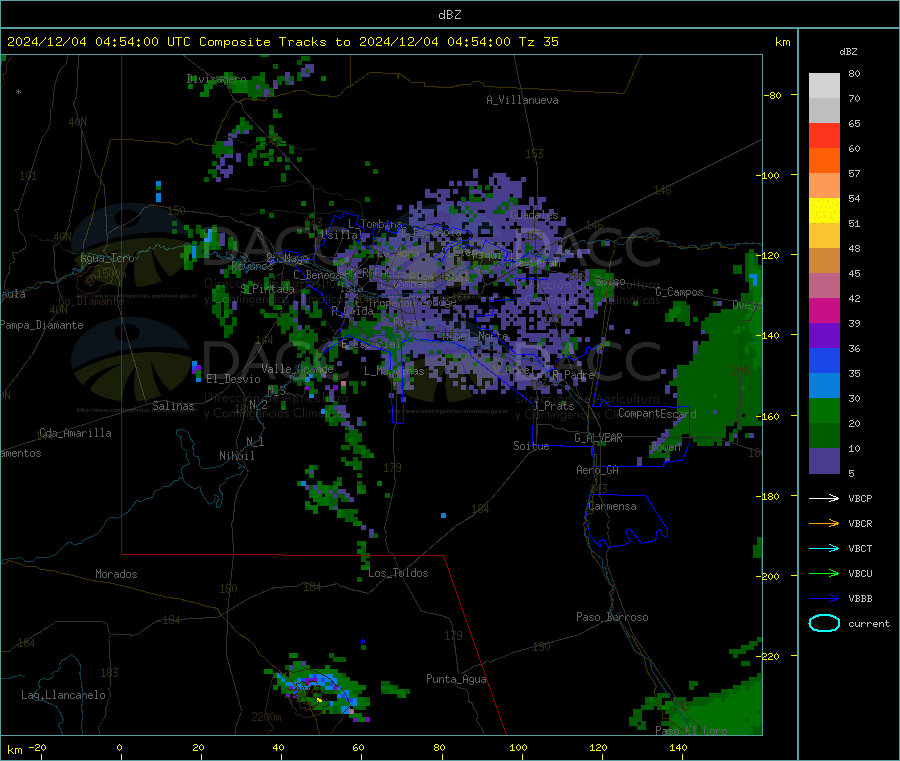900x761 pixels.
Task: Click the Paso_Barroso map label
Action: (x=612, y=617)
